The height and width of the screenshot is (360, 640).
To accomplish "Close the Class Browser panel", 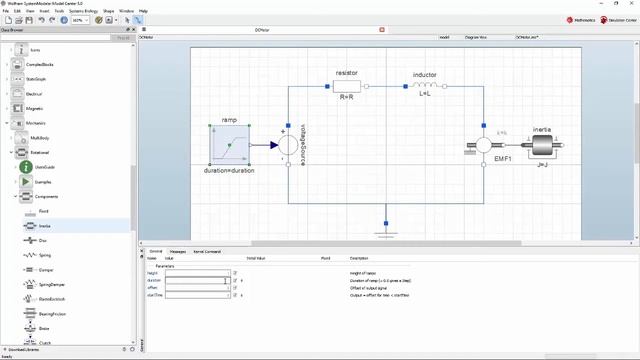I will 133,30.
